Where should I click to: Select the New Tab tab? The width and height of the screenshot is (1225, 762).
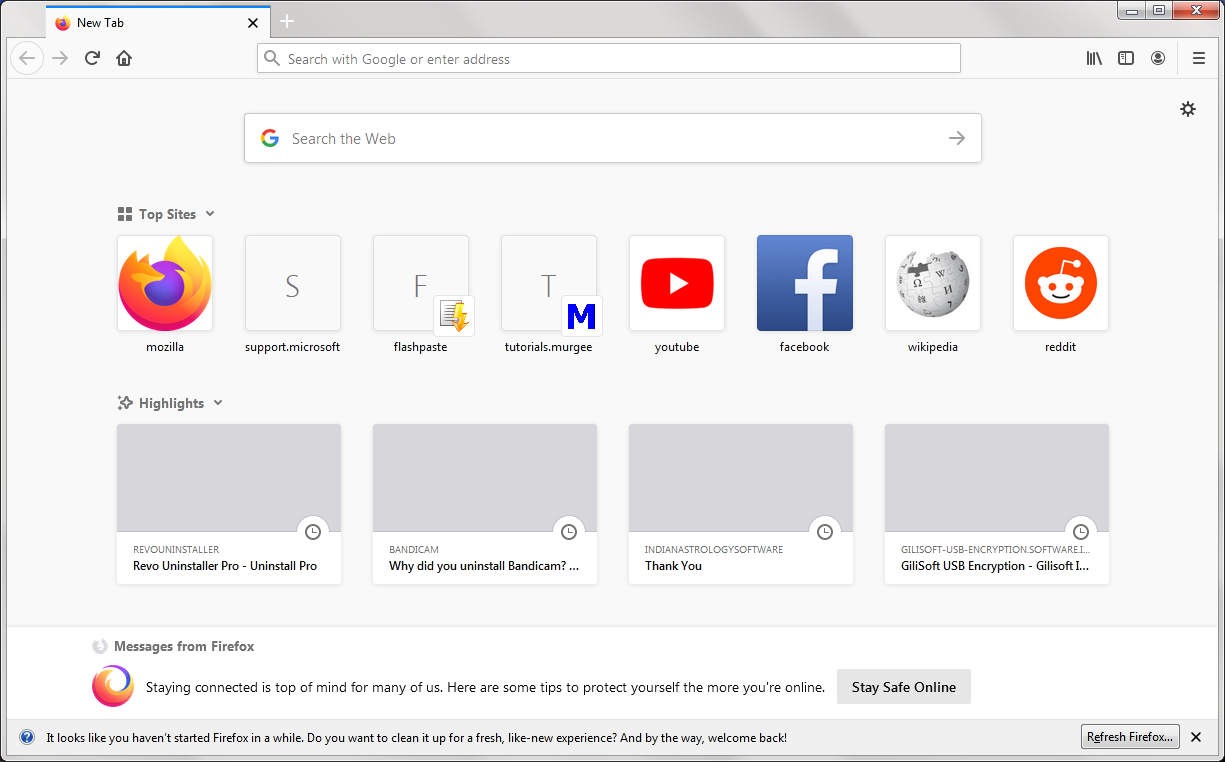[158, 22]
